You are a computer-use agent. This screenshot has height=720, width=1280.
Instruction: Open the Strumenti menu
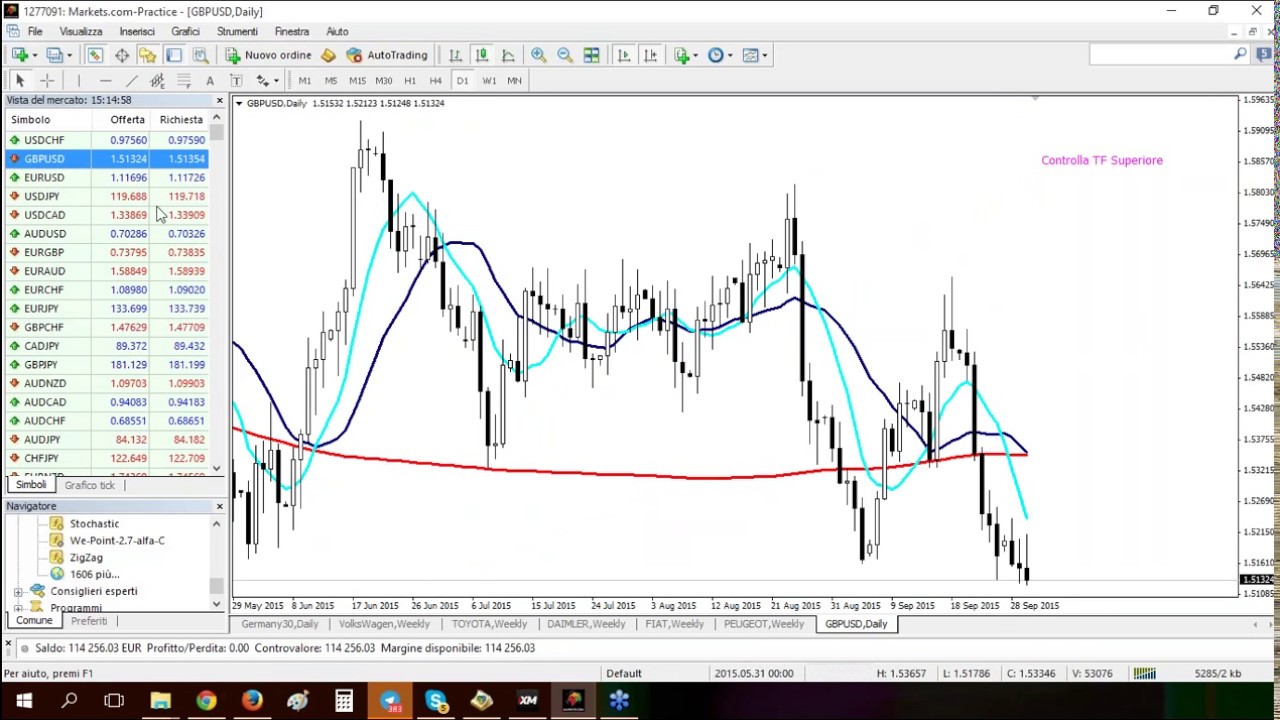[237, 31]
